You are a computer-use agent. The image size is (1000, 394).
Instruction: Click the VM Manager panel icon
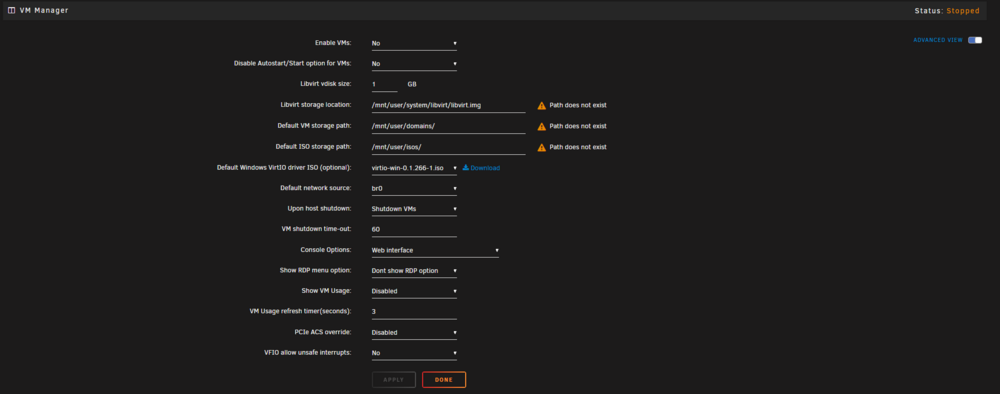click(x=11, y=11)
